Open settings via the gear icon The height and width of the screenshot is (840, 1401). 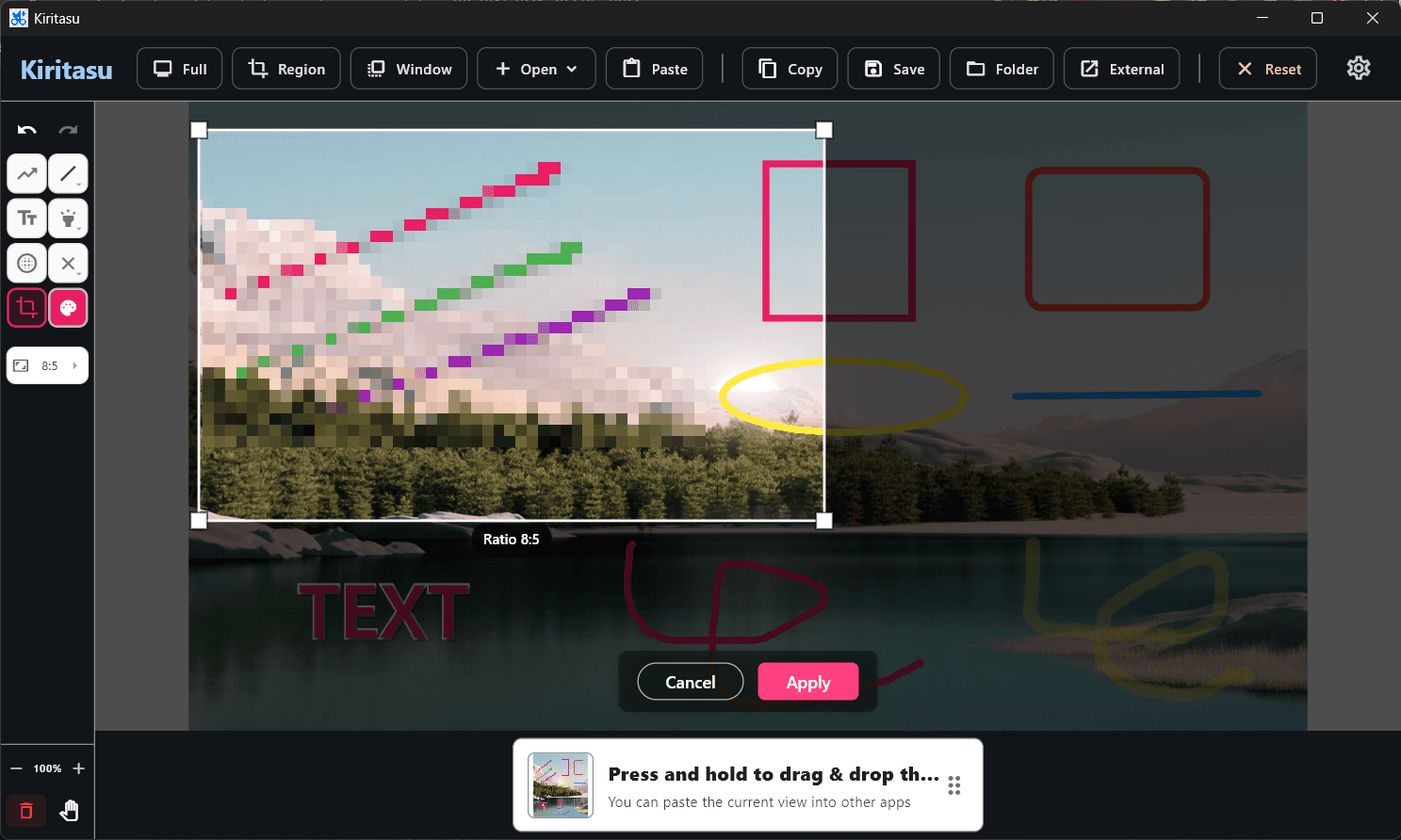(x=1358, y=69)
